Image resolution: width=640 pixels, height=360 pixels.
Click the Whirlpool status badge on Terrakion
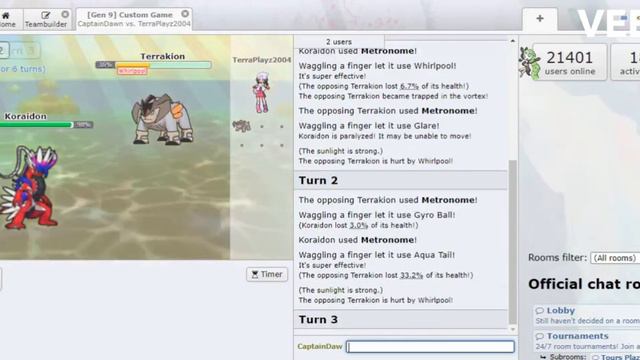(x=132, y=71)
